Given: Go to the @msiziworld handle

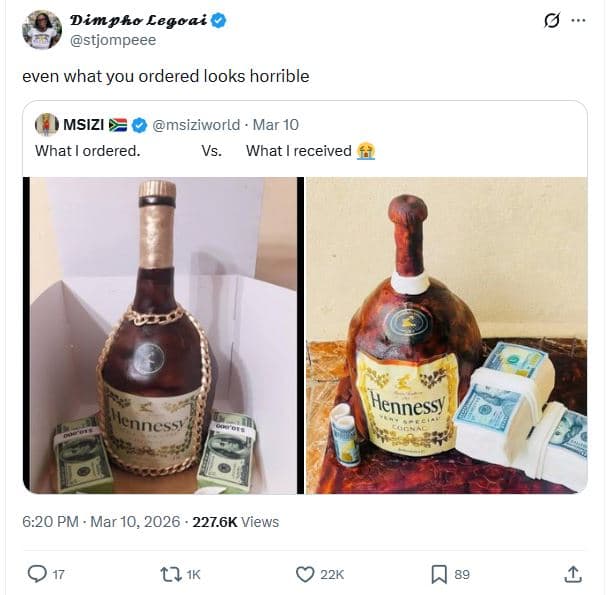Looking at the screenshot, I should 196,125.
